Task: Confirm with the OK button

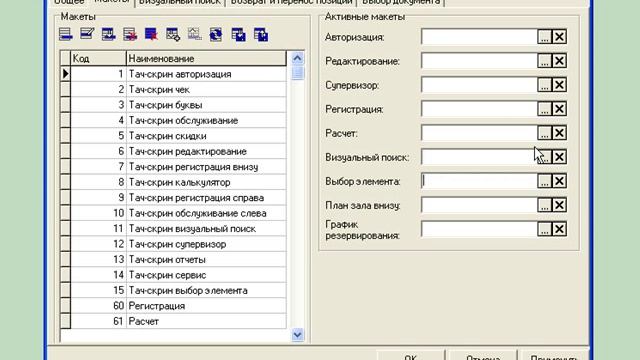Action: pyautogui.click(x=410, y=356)
